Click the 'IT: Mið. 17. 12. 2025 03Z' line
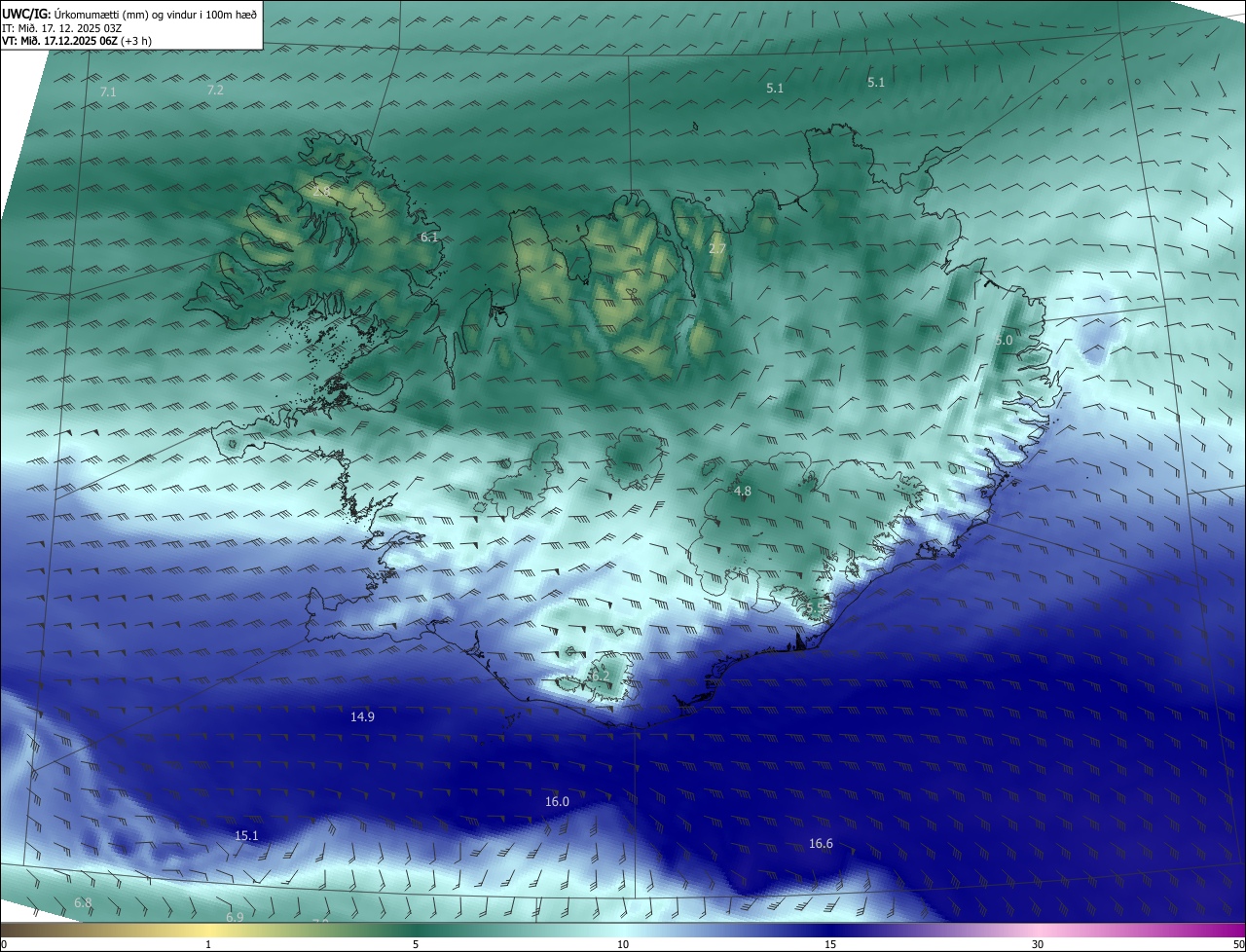Viewport: 1246px width, 952px height. tap(61, 27)
